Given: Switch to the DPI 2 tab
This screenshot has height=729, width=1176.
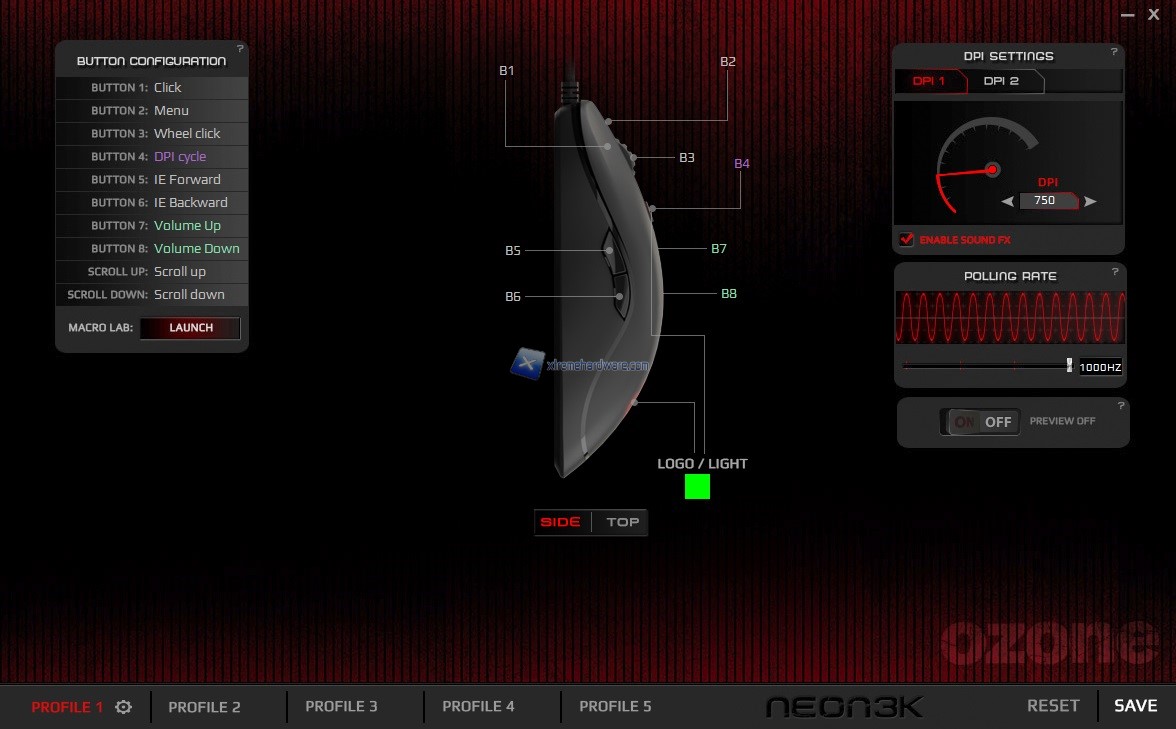Looking at the screenshot, I should click(x=1001, y=81).
